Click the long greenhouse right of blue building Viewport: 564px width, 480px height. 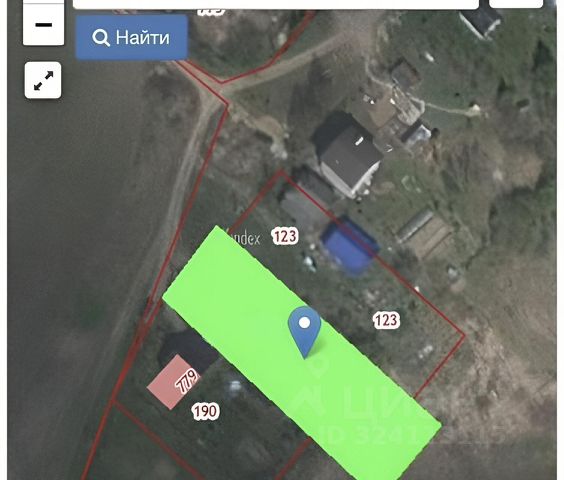(415, 227)
